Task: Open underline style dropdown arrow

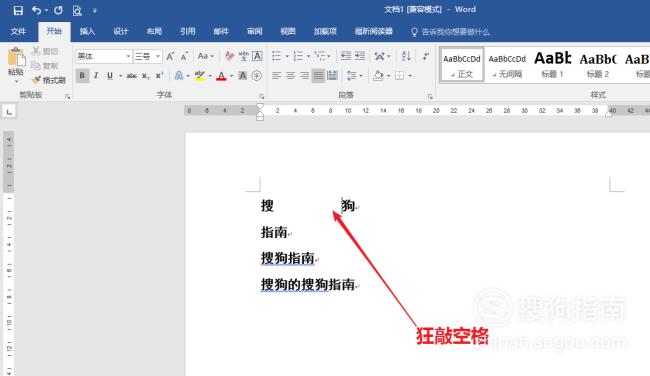Action: tap(120, 76)
